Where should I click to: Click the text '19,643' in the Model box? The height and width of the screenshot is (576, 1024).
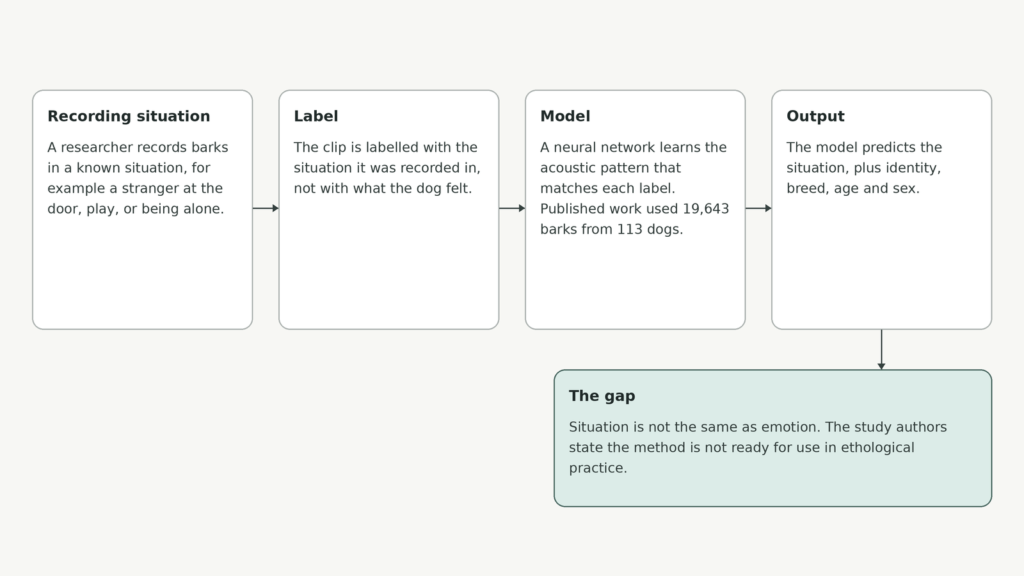[x=706, y=209]
